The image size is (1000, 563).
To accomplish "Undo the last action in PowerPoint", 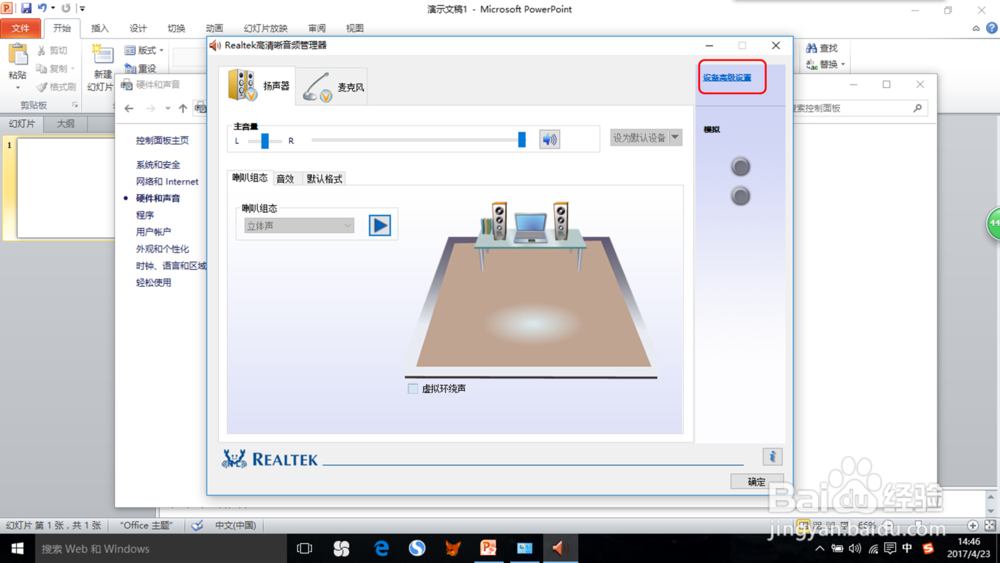I will click(x=42, y=8).
